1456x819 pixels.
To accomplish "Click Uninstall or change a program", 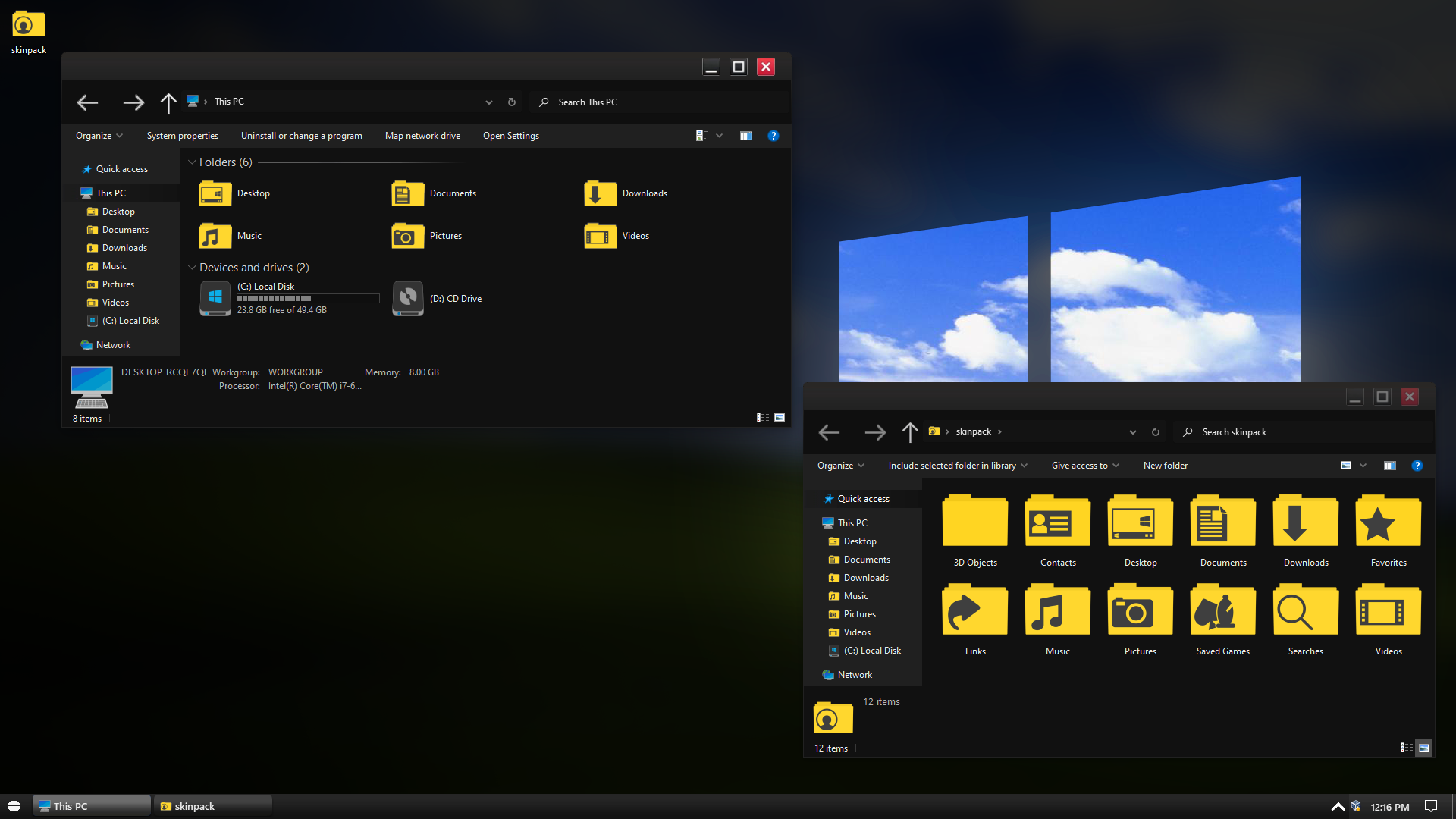I will [301, 136].
